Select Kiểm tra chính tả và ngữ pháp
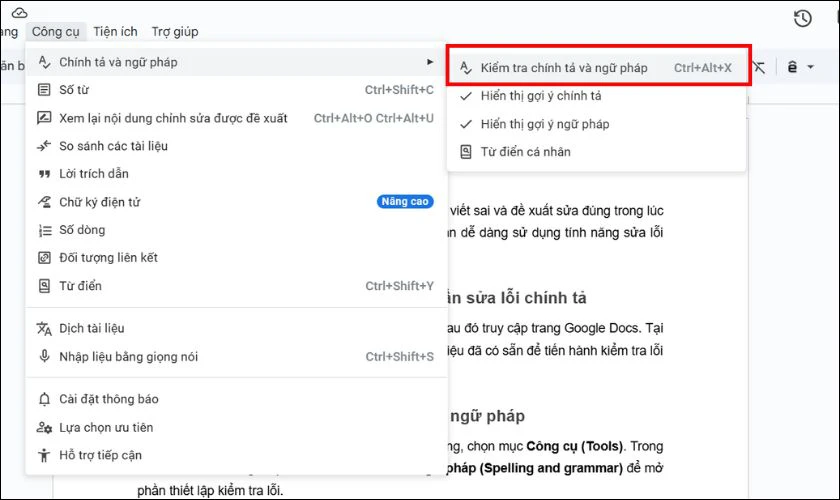The image size is (840, 500). 596,68
